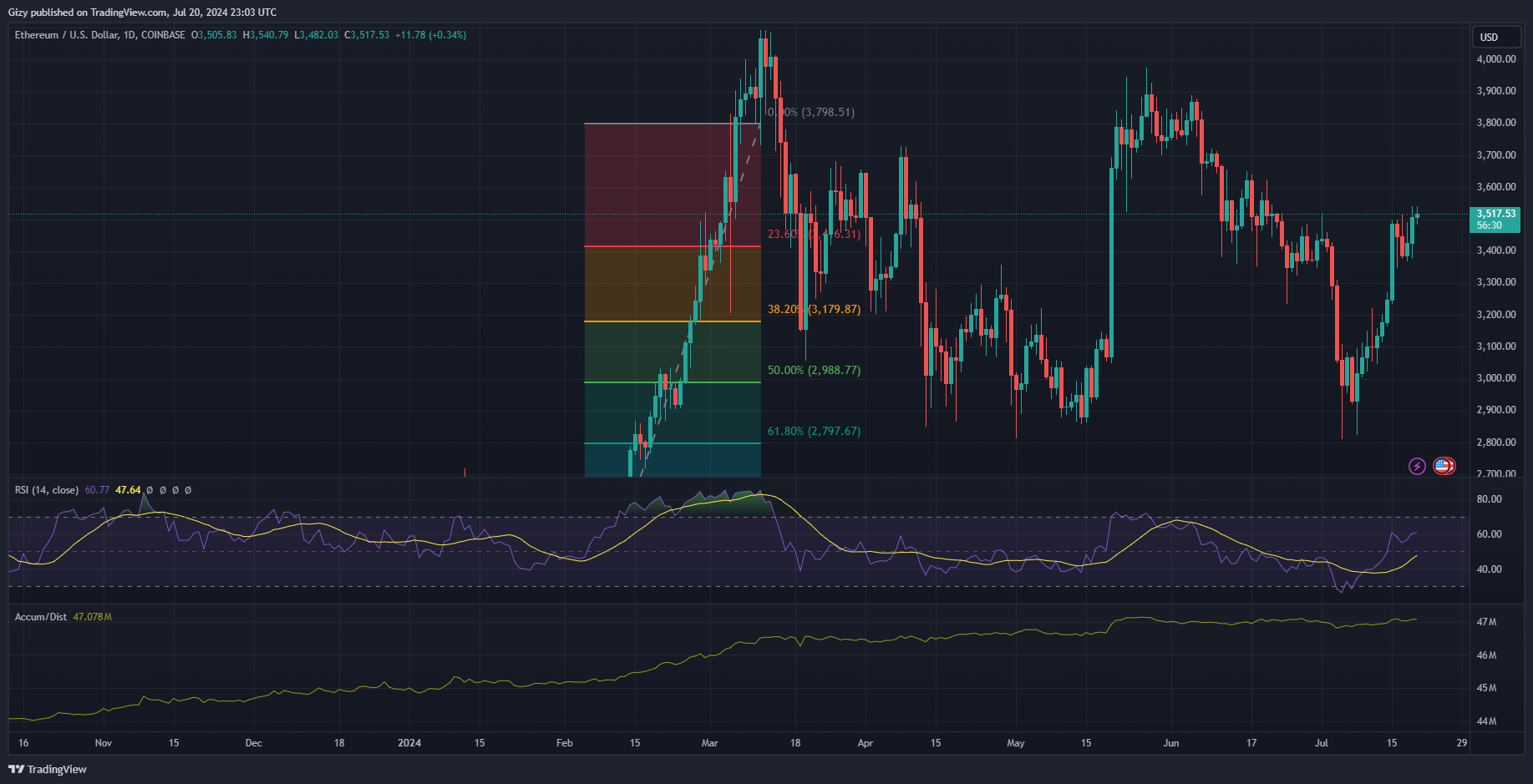Click the 80.00 RSI axis label

[x=1489, y=499]
